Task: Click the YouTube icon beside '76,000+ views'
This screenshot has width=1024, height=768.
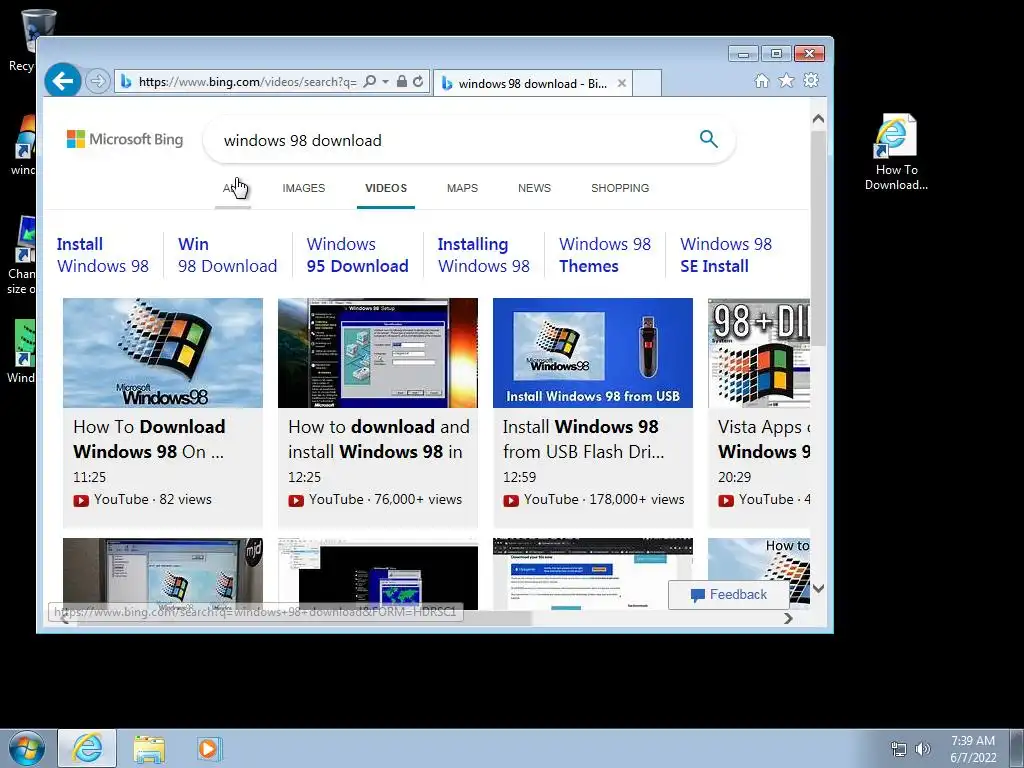Action: (x=296, y=501)
